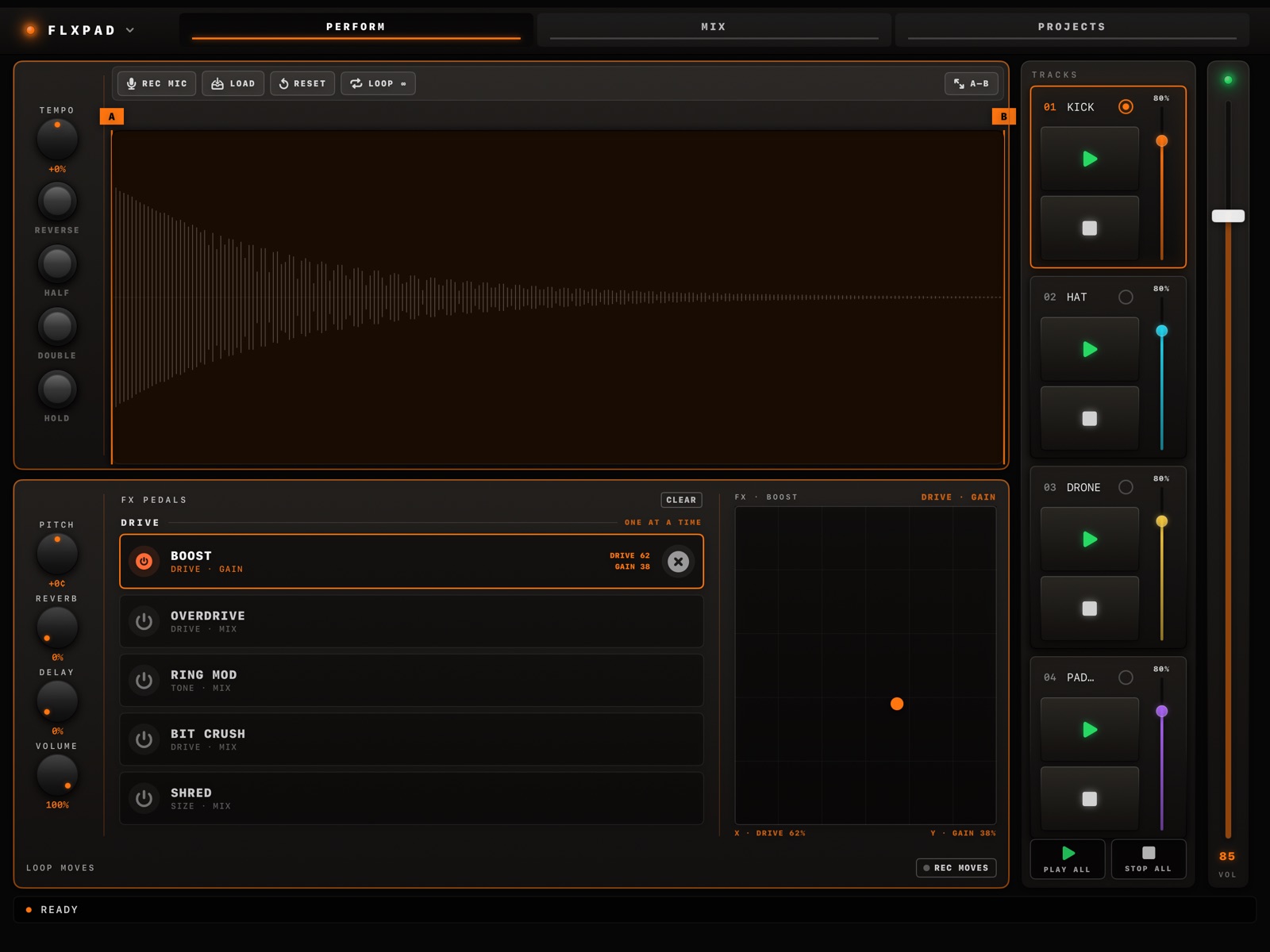Click PLAY ALL tracks
1270x952 pixels.
(1068, 859)
